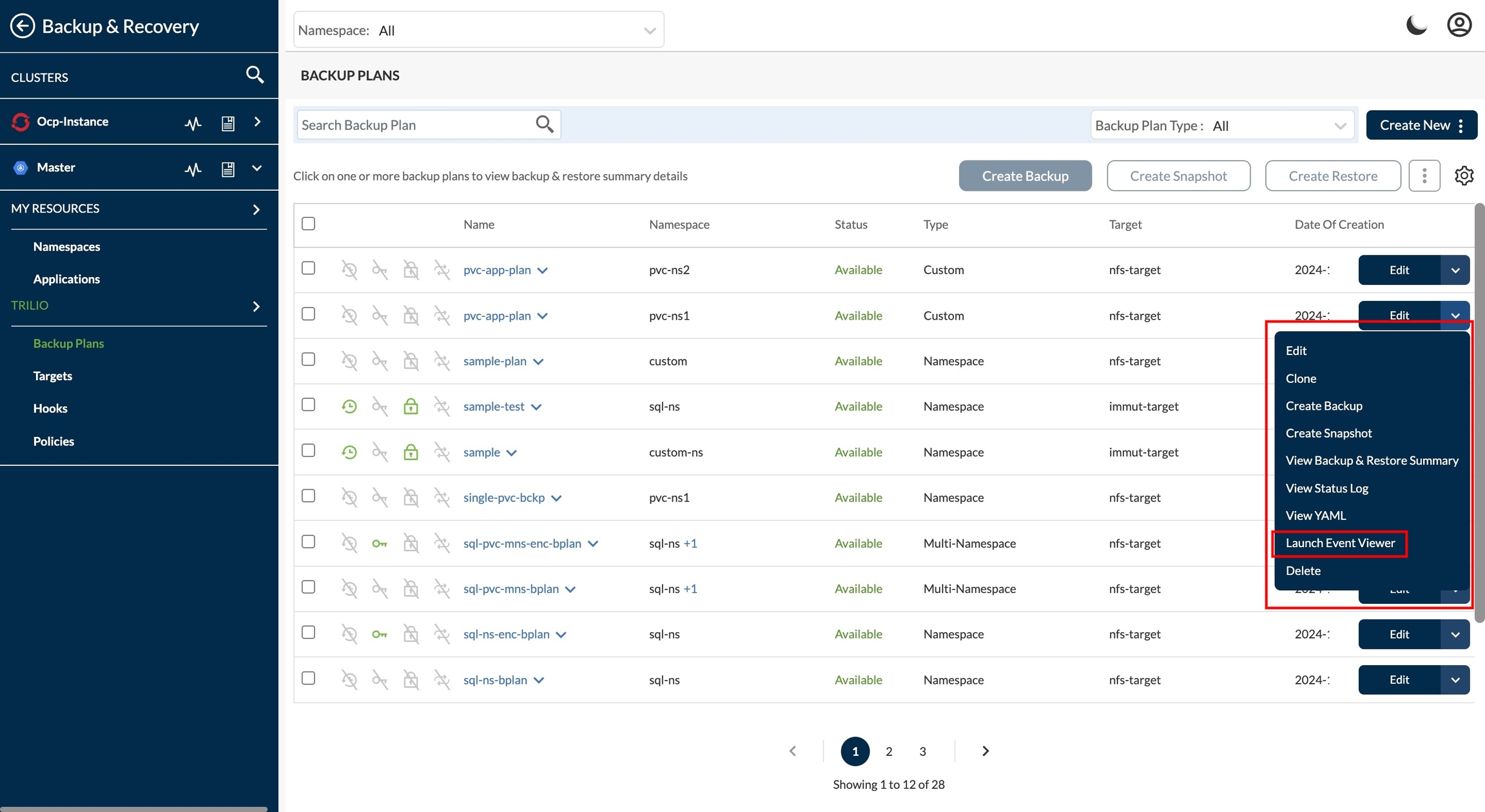Image resolution: width=1485 pixels, height=812 pixels.
Task: Click the encryption key icon for sql-ns-enc-bplan
Action: [380, 635]
